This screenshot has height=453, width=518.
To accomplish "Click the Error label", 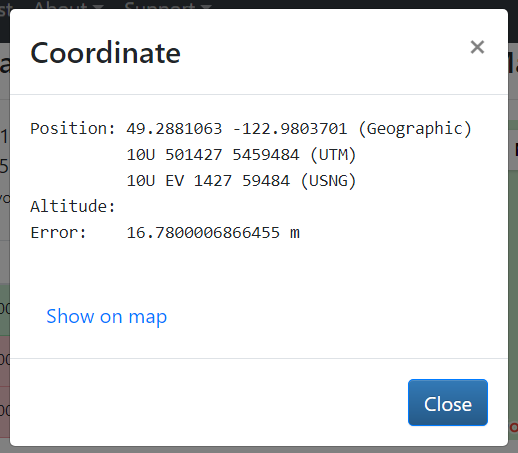I will tap(58, 233).
